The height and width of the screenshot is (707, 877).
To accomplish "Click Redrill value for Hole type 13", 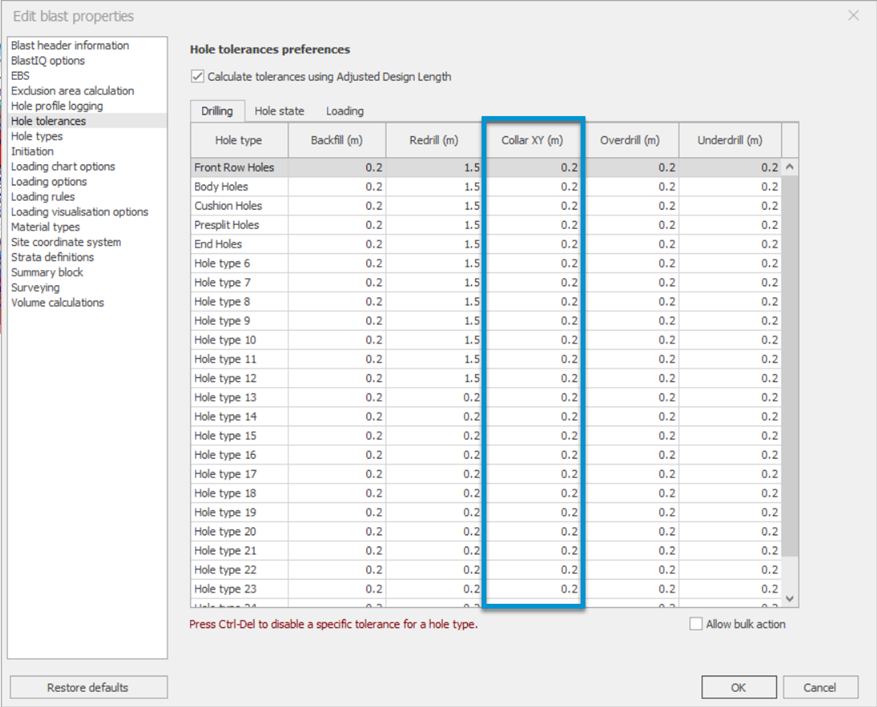I will (x=435, y=397).
